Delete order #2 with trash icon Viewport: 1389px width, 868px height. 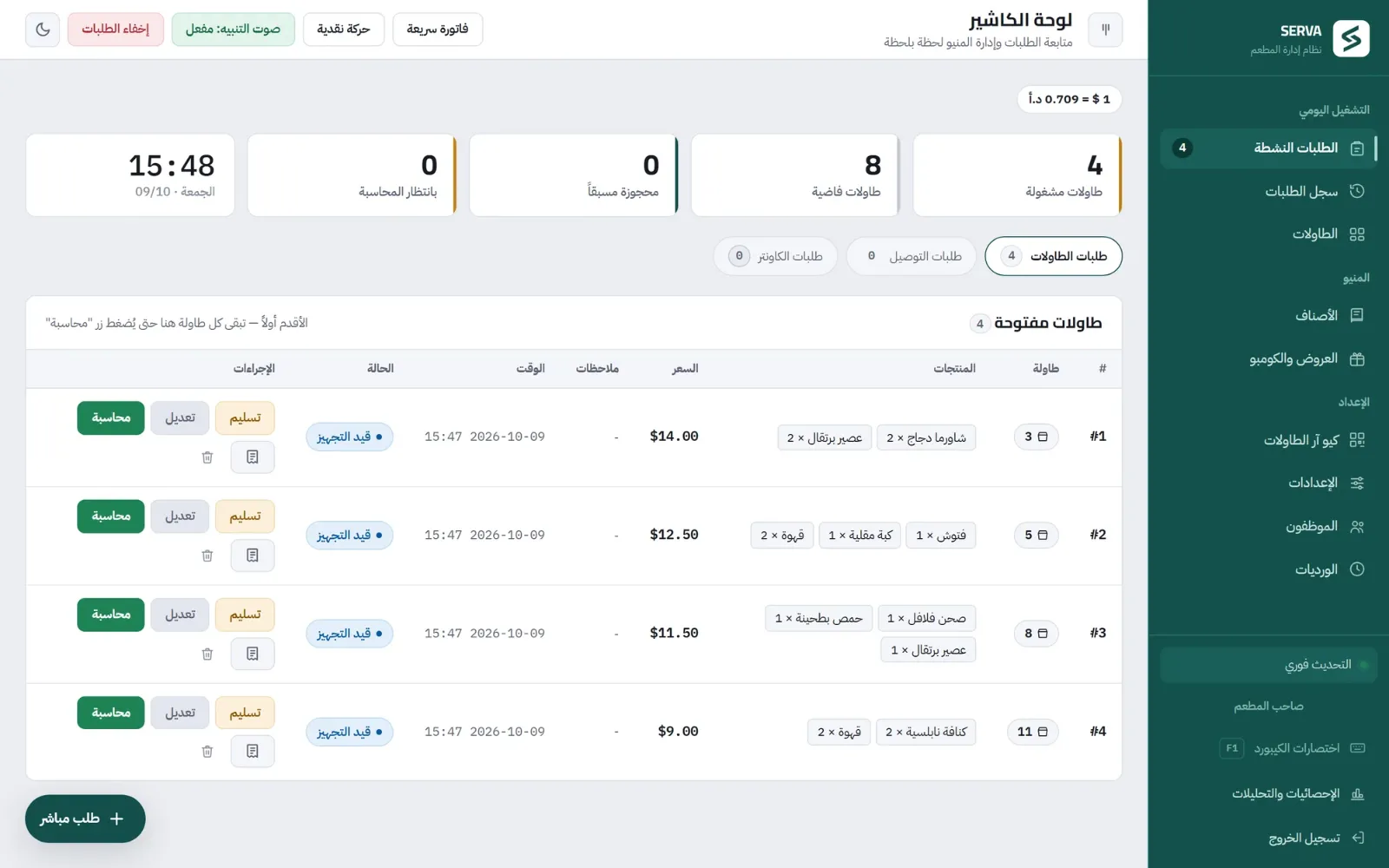coord(207,556)
